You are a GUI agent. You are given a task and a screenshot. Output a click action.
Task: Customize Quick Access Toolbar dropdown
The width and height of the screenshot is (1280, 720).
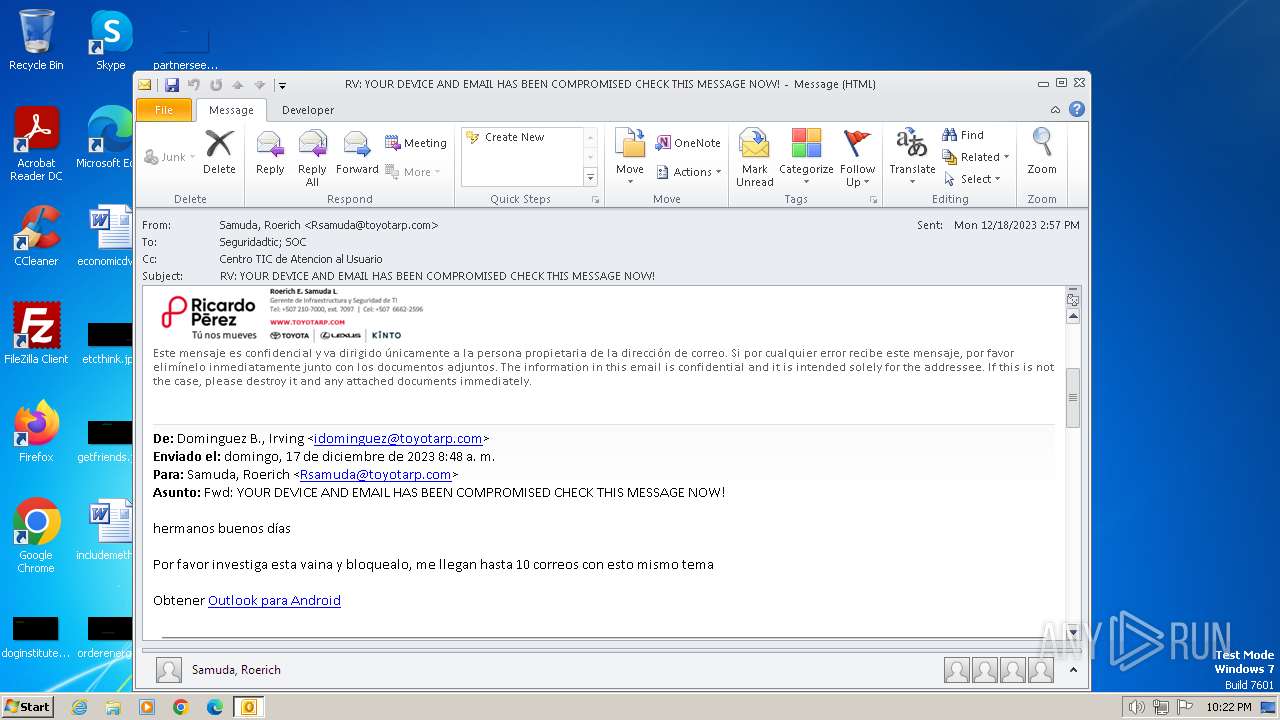(x=283, y=86)
